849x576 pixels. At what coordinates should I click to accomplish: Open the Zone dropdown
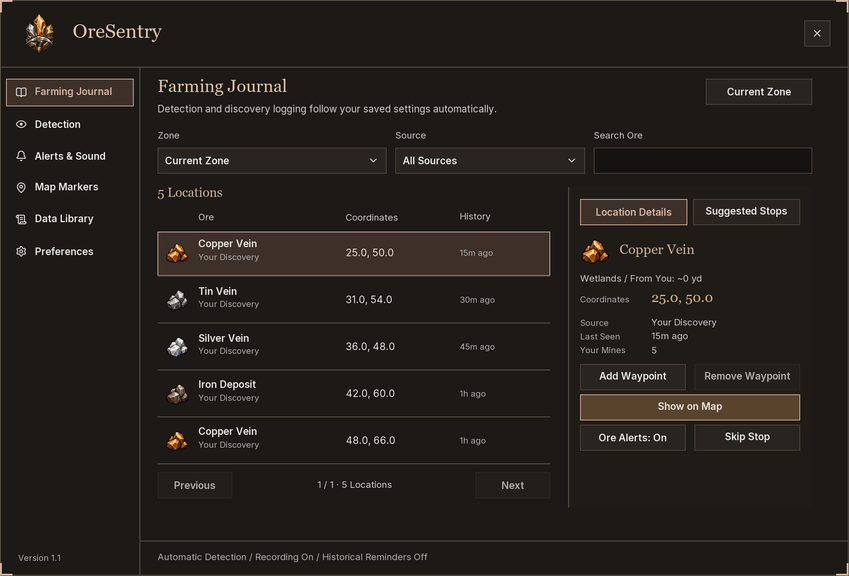tap(272, 161)
